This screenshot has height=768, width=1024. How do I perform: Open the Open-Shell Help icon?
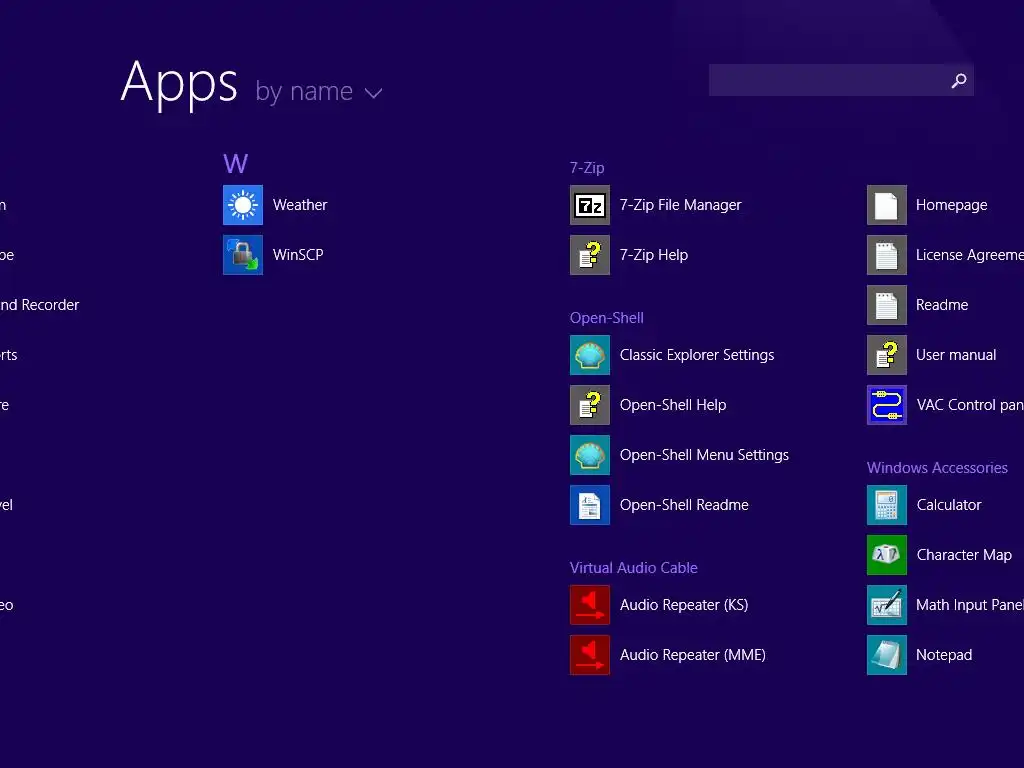590,405
